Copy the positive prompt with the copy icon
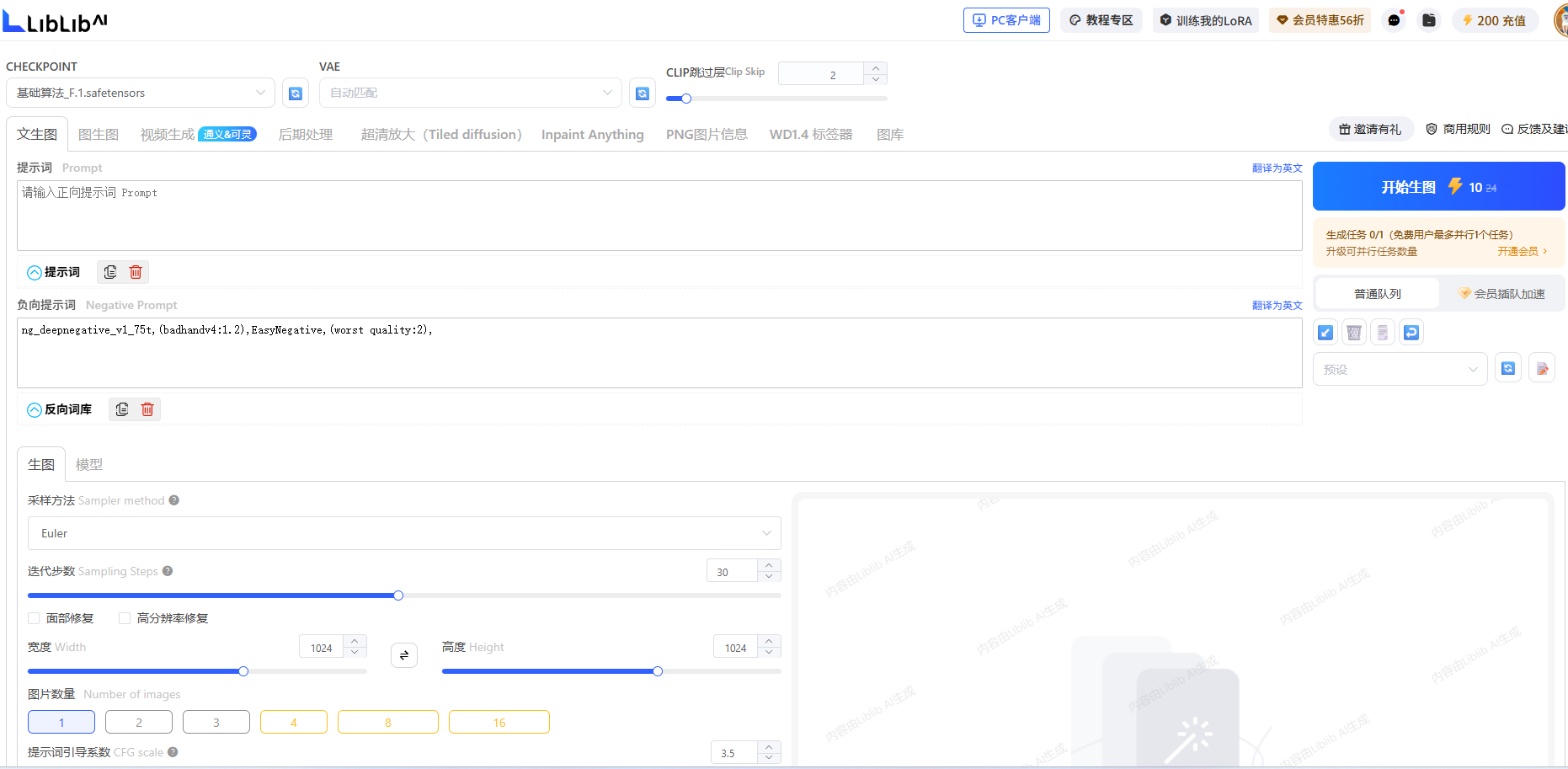The image size is (1568, 769). (x=110, y=272)
